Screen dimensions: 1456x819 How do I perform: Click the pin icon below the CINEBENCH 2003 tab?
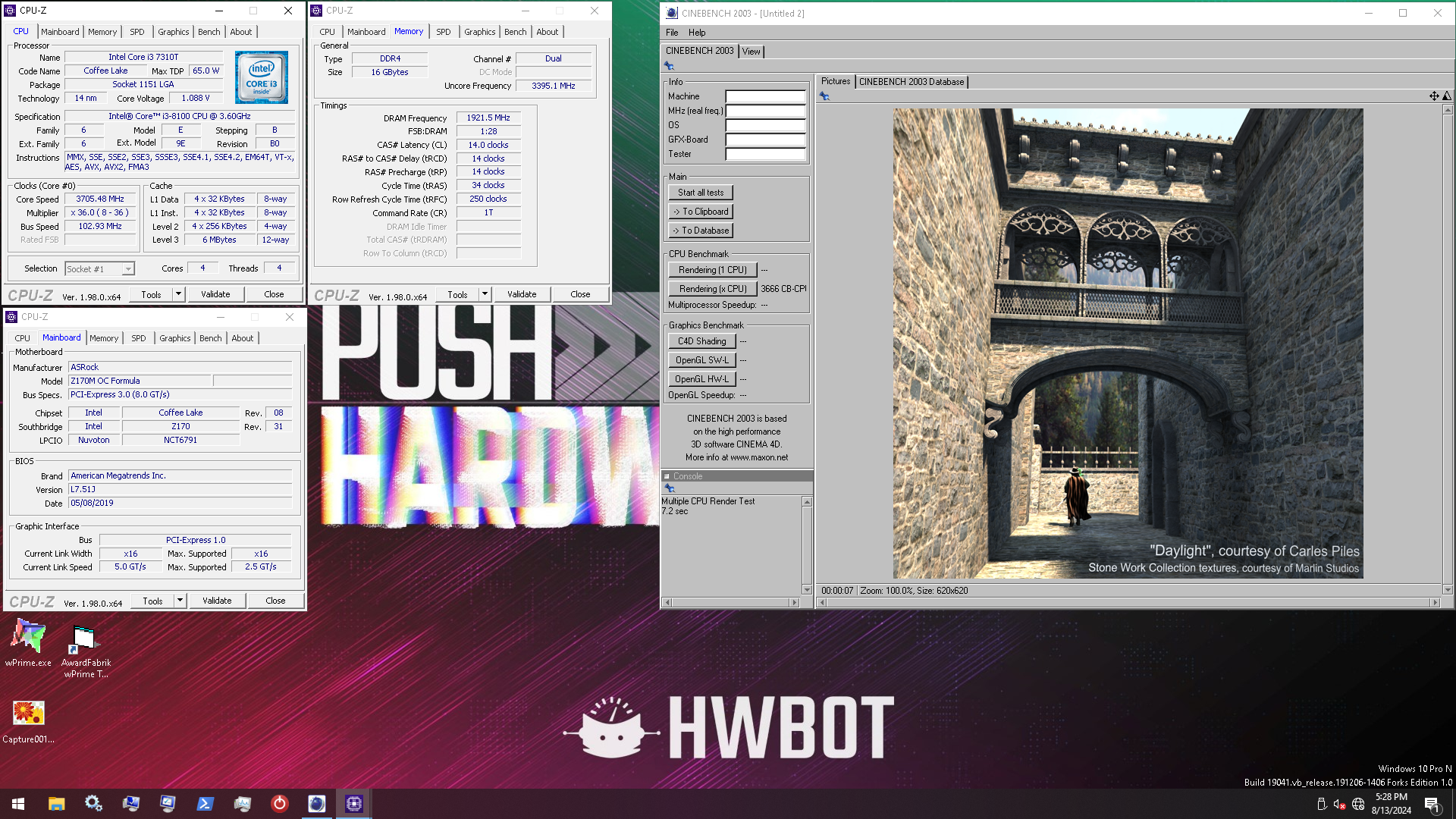(x=669, y=66)
